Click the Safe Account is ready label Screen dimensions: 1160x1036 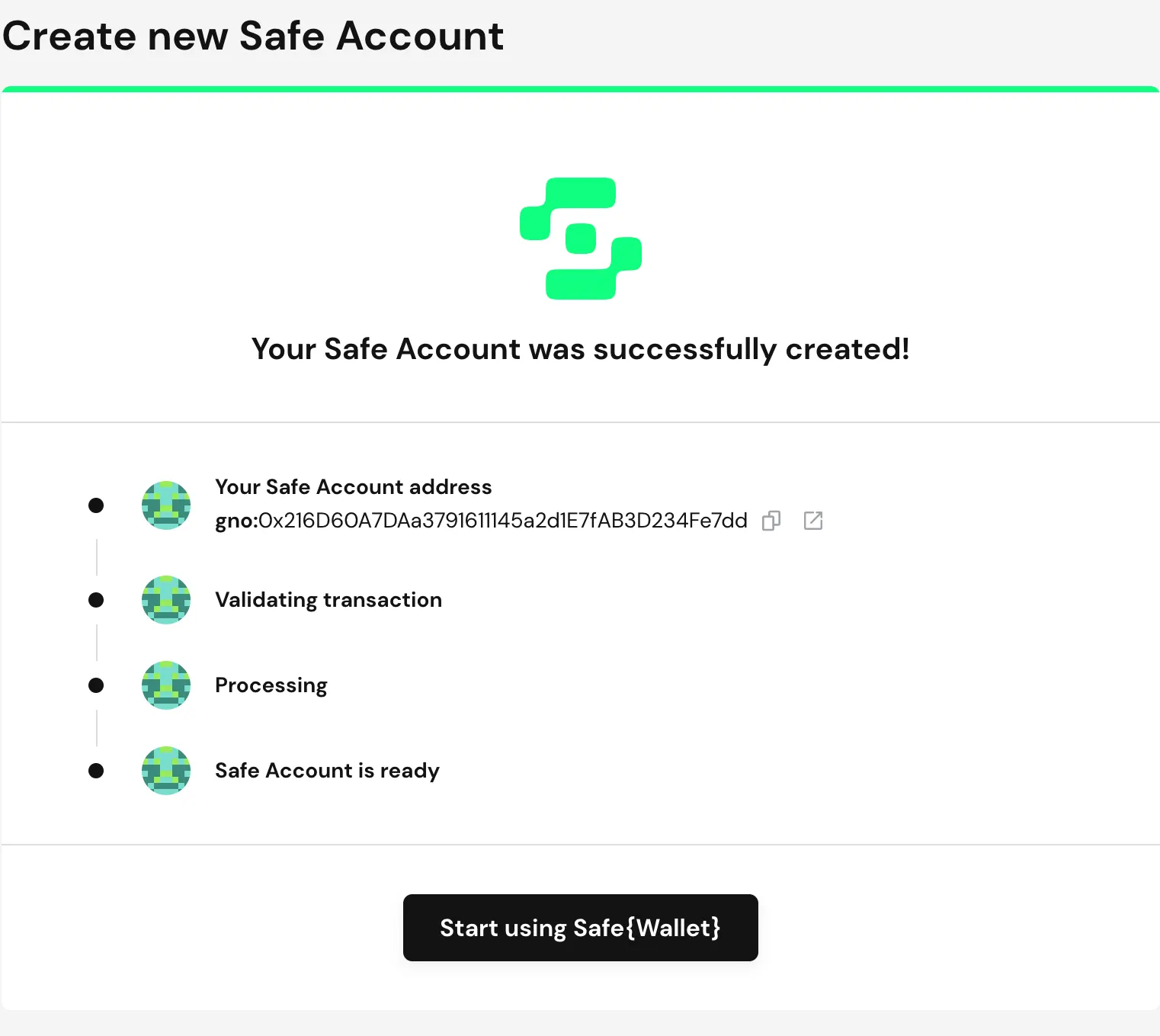point(327,771)
